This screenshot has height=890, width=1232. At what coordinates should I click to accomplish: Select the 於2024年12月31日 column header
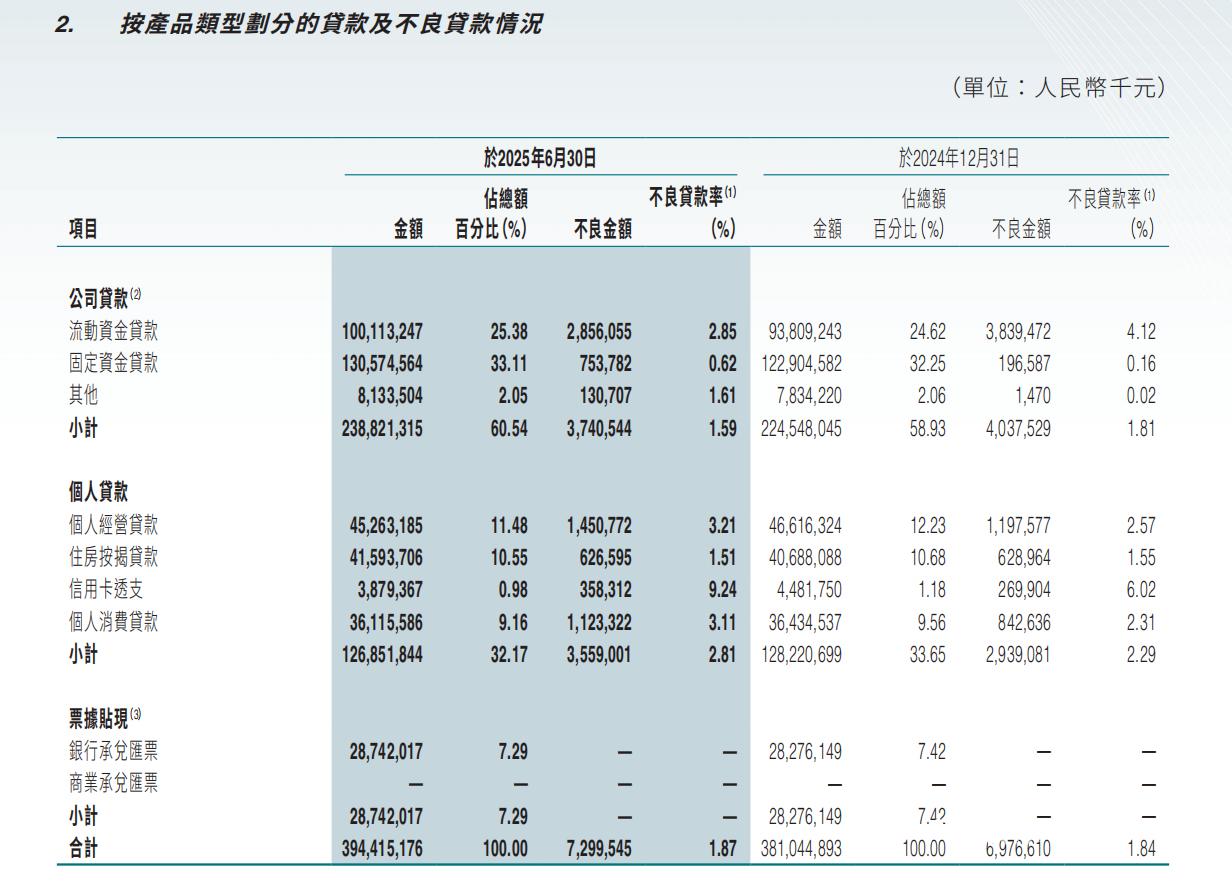tap(958, 157)
